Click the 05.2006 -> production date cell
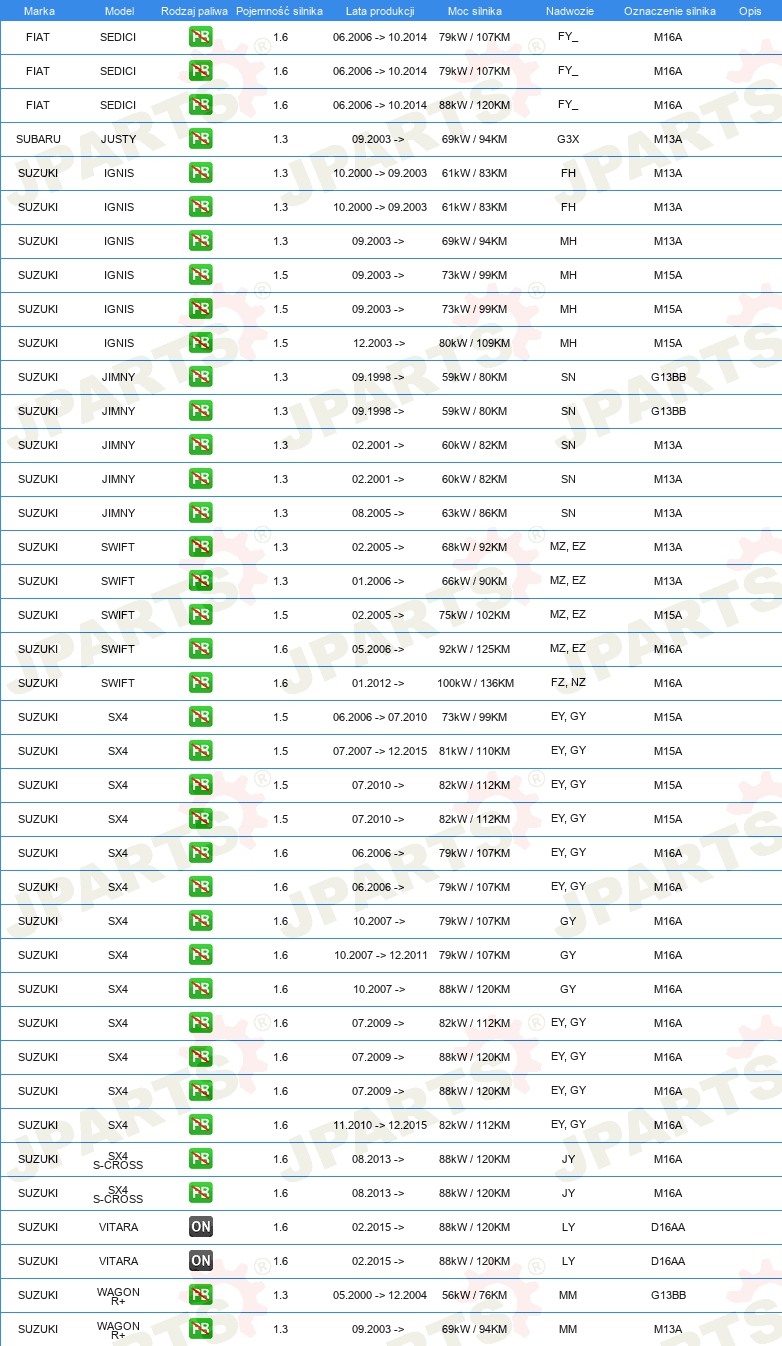 [379, 649]
